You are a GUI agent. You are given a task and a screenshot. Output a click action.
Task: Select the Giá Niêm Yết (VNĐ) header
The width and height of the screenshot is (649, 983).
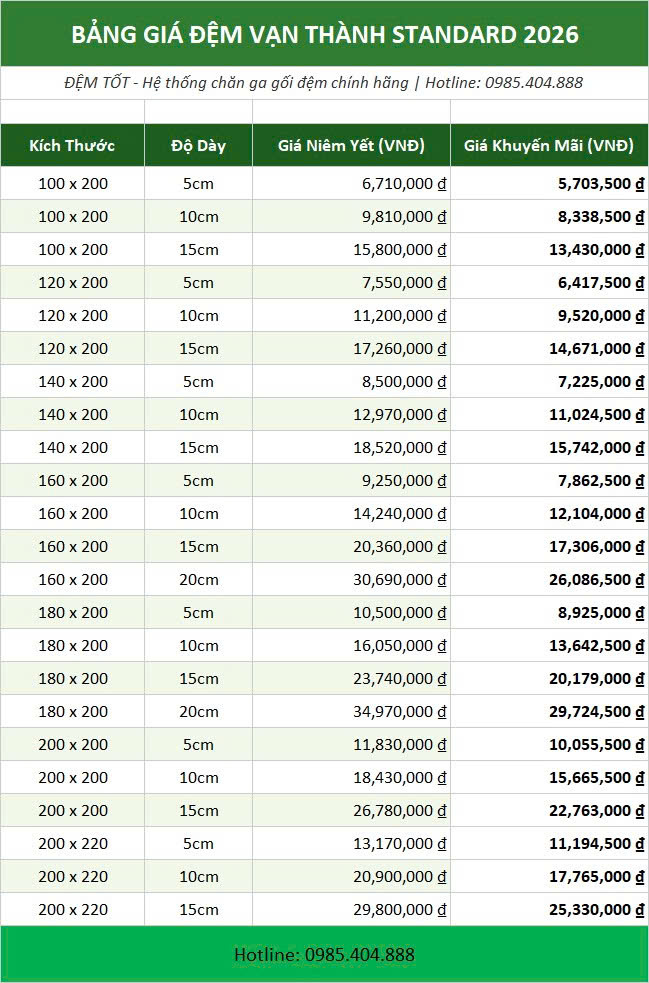[351, 145]
